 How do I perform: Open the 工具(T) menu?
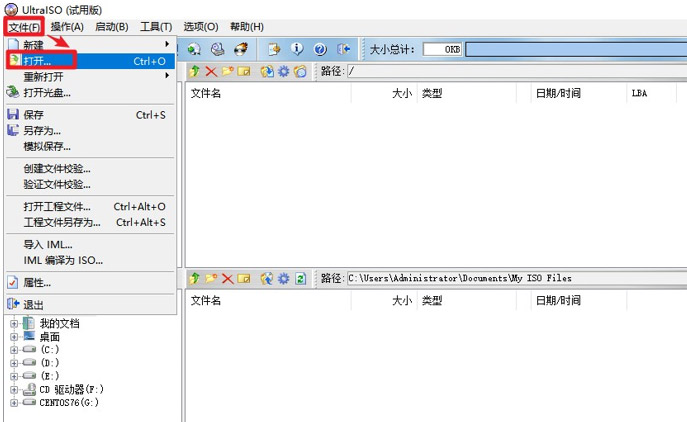[156, 27]
